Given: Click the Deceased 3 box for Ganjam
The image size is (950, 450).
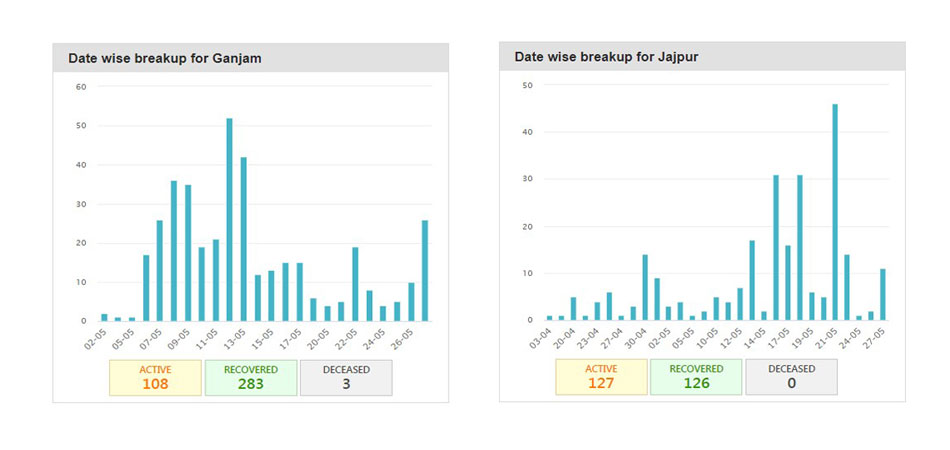Looking at the screenshot, I should click(345, 378).
